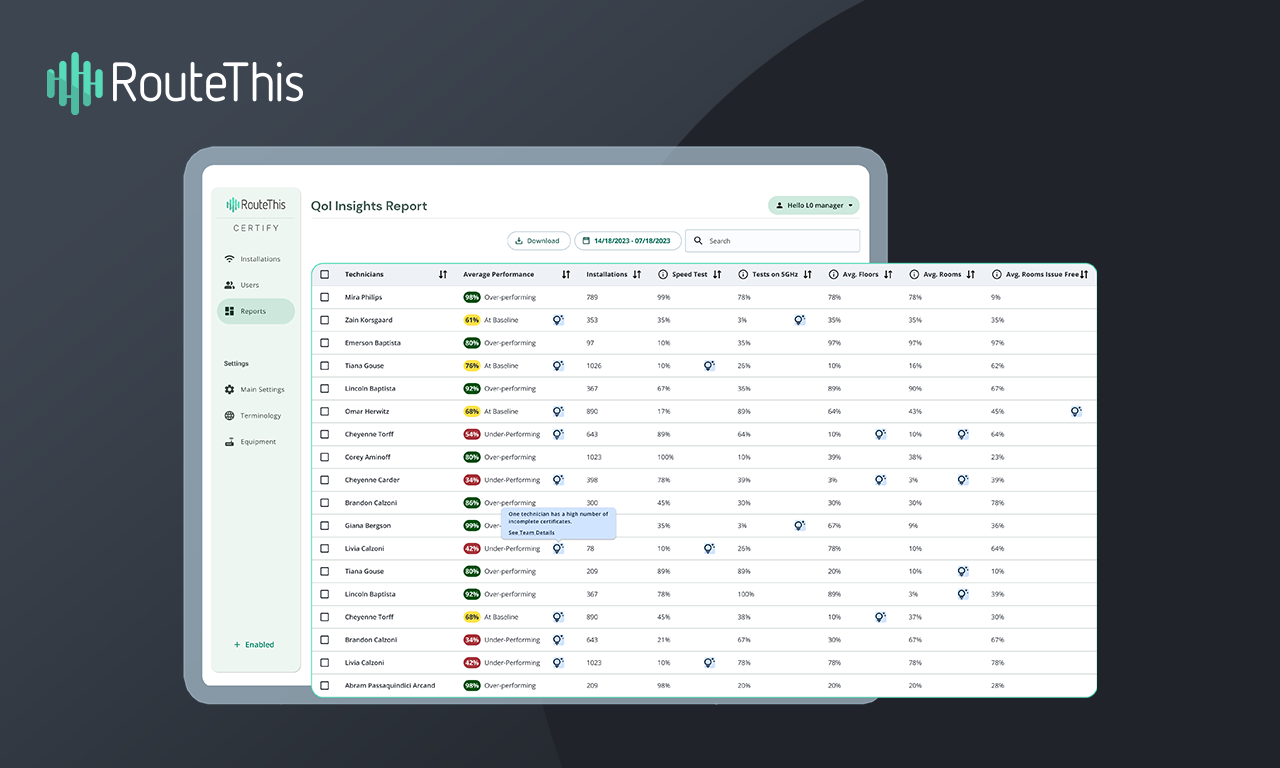The height and width of the screenshot is (768, 1280).
Task: Follow the See Team Details link
Action: click(x=531, y=533)
